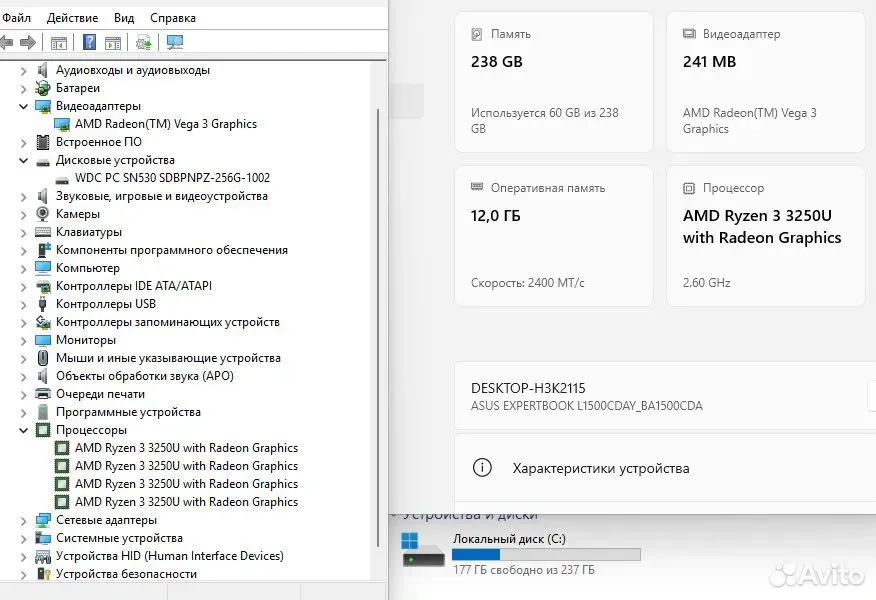Select AMD Radeon(TM) Vega 3 Graphics device

pos(166,124)
